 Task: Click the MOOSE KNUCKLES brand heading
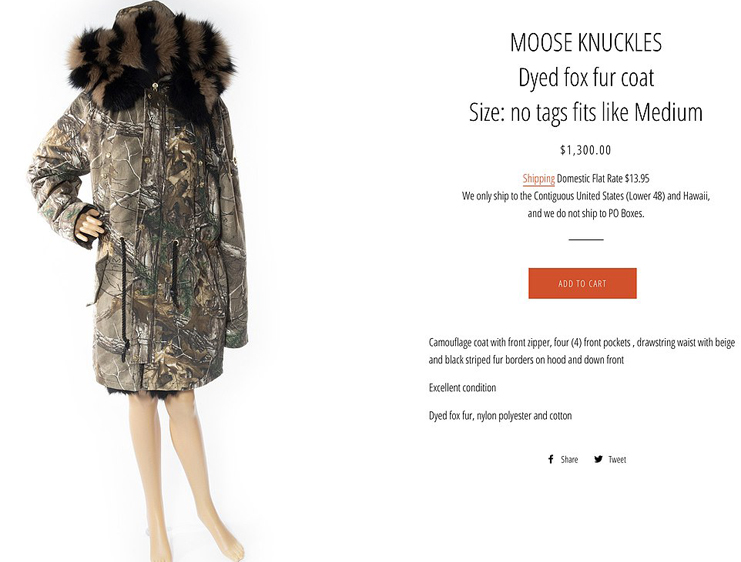coord(586,42)
